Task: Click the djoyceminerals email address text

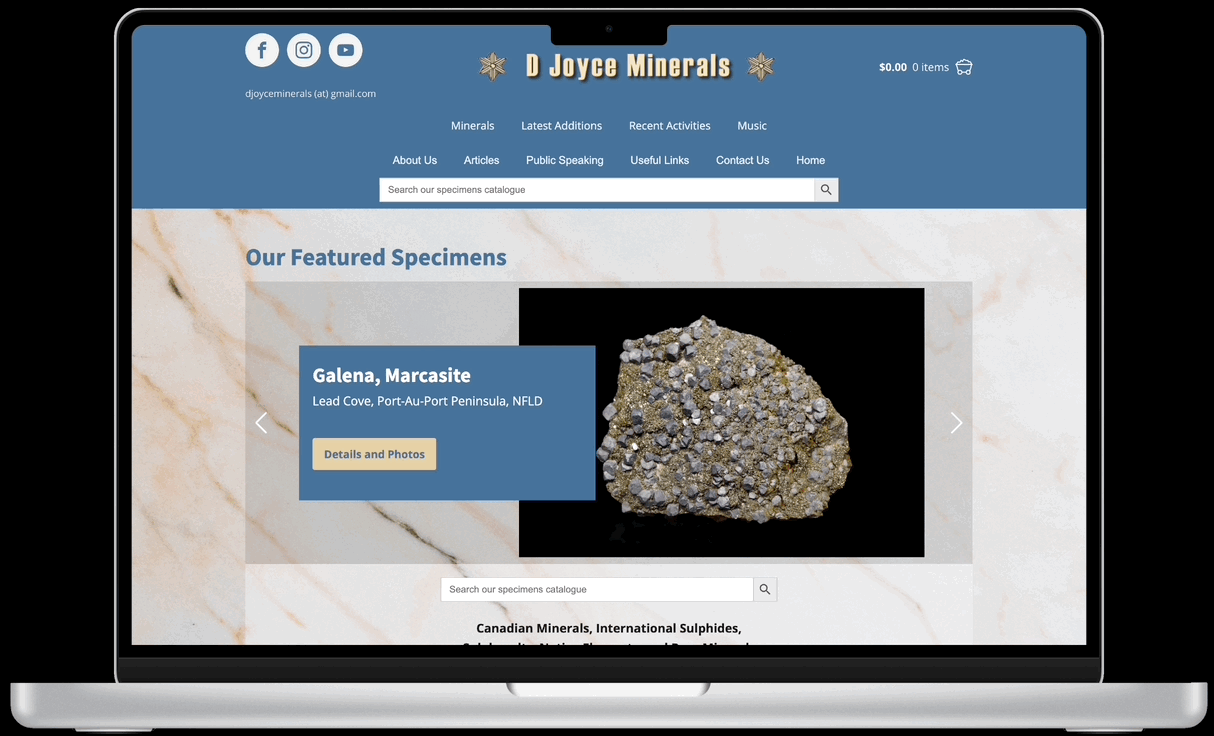Action: [x=311, y=94]
